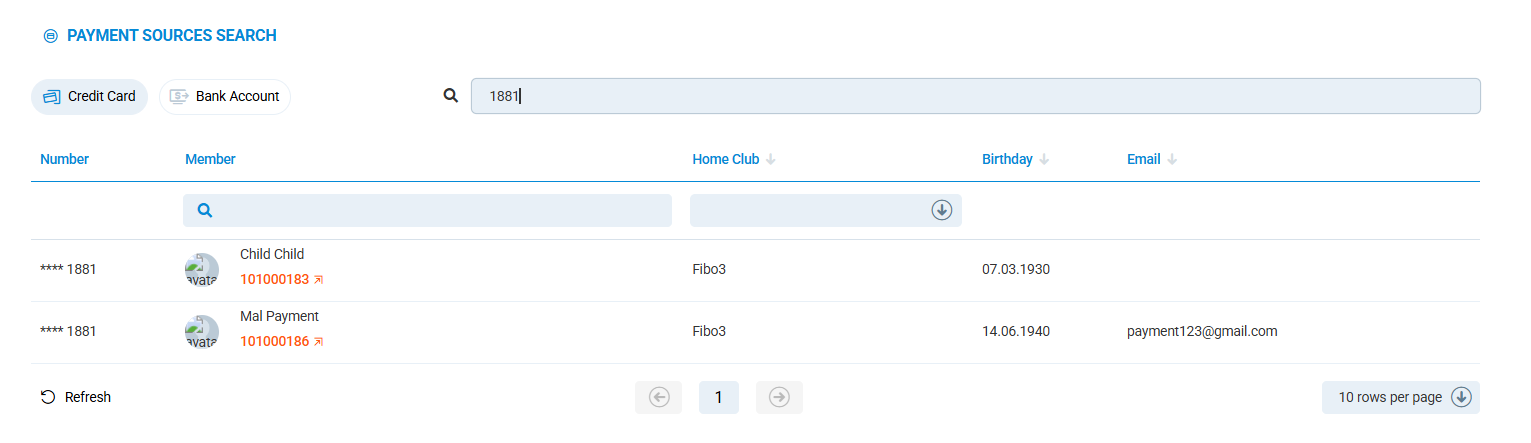Viewport: 1531px width, 443px height.
Task: Click the Member filter search icon
Action: coord(205,210)
